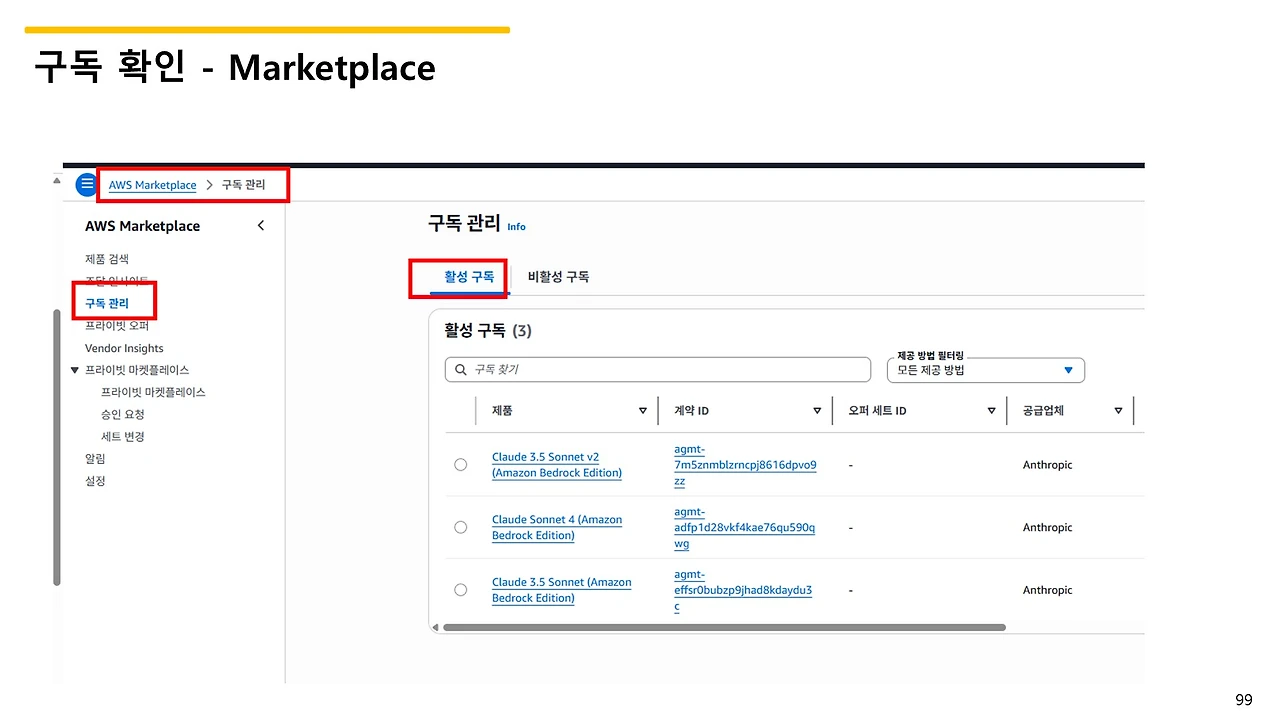Open agreement agmt-effsr0bubzp9jhad8kdaydu3c link
Image resolution: width=1280 pixels, height=720 pixels.
coord(743,590)
